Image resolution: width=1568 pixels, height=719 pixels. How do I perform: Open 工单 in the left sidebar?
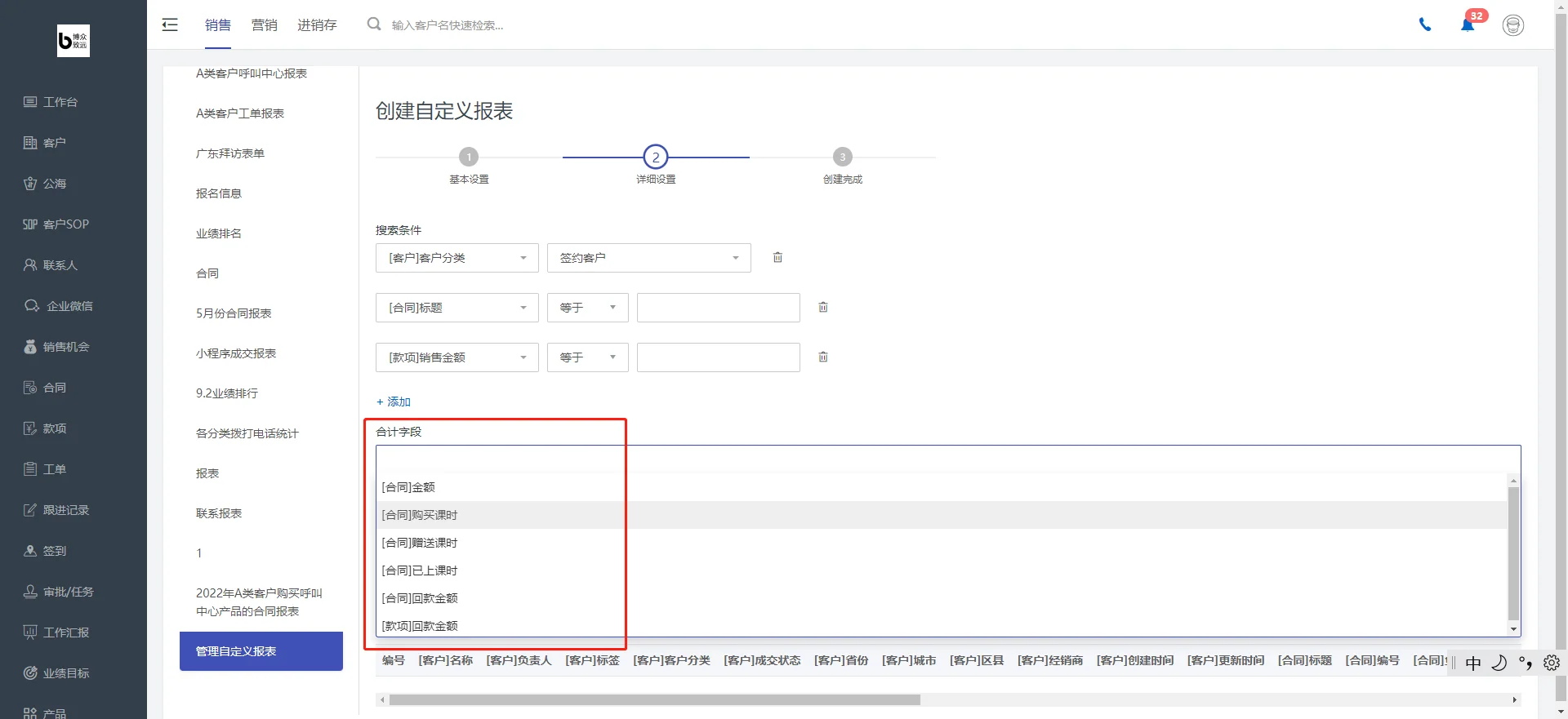coord(45,469)
